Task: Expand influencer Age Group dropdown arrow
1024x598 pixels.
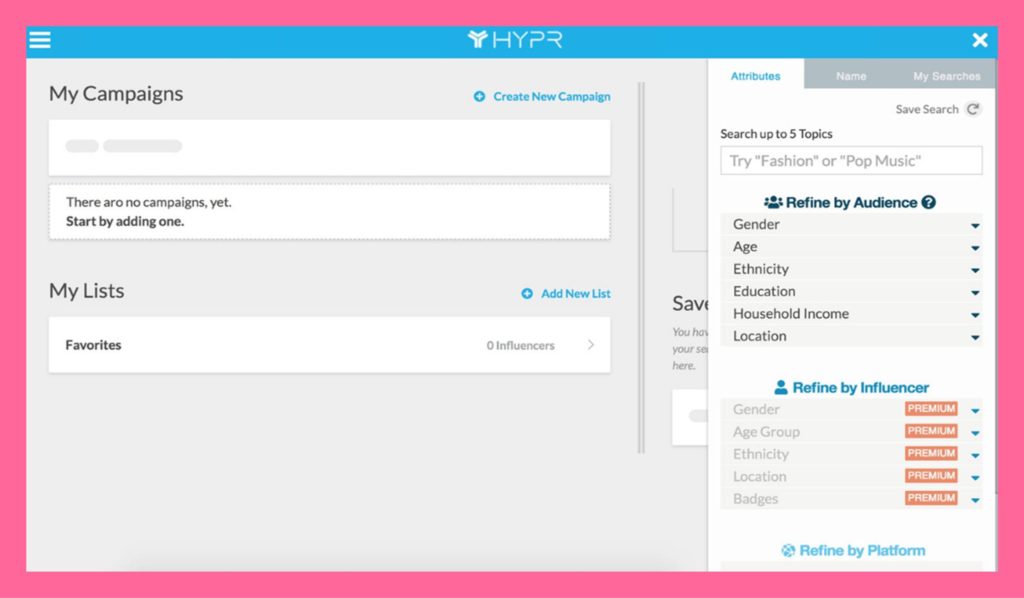Action: tap(975, 433)
